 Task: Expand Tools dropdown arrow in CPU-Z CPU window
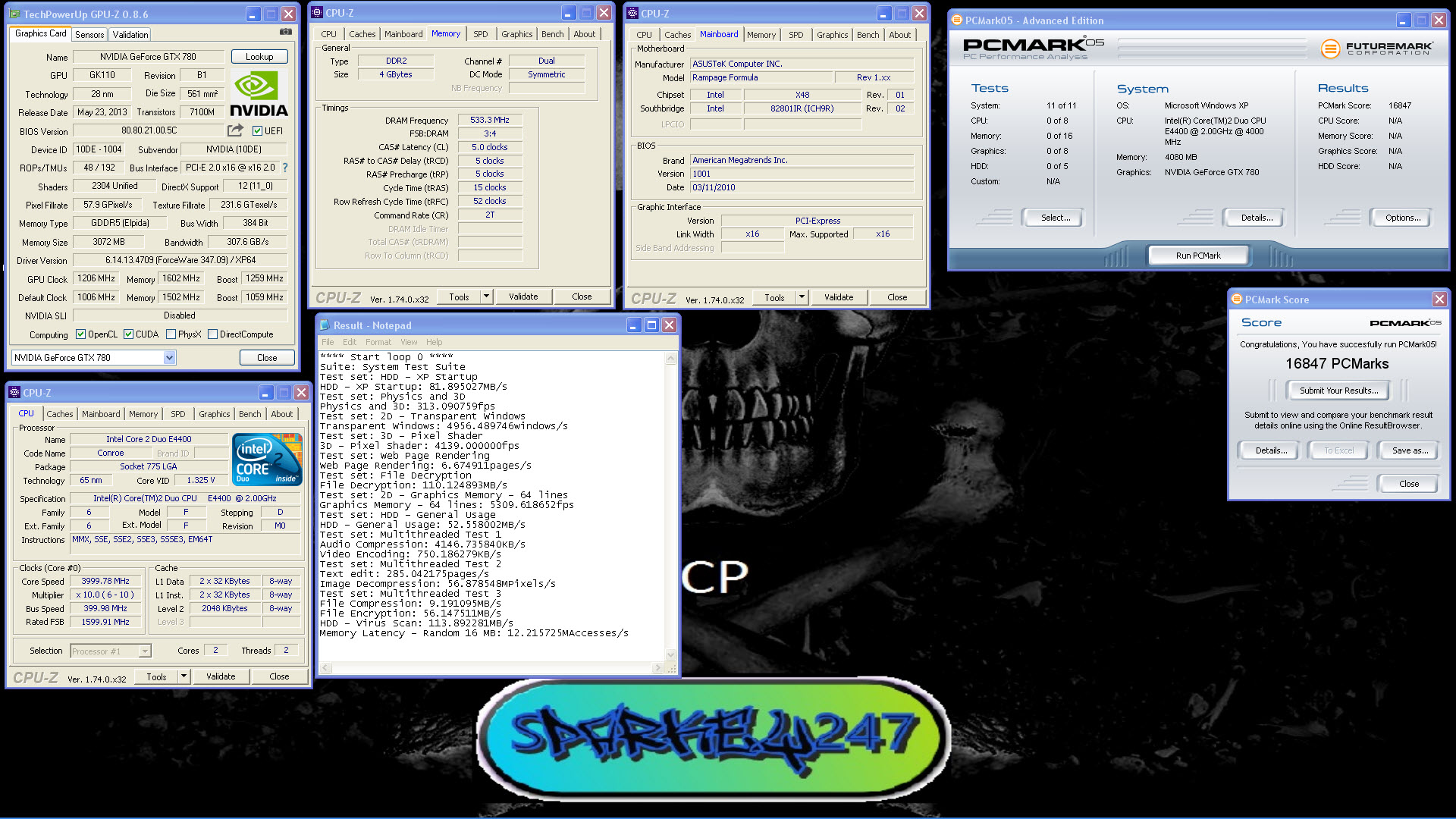[184, 676]
